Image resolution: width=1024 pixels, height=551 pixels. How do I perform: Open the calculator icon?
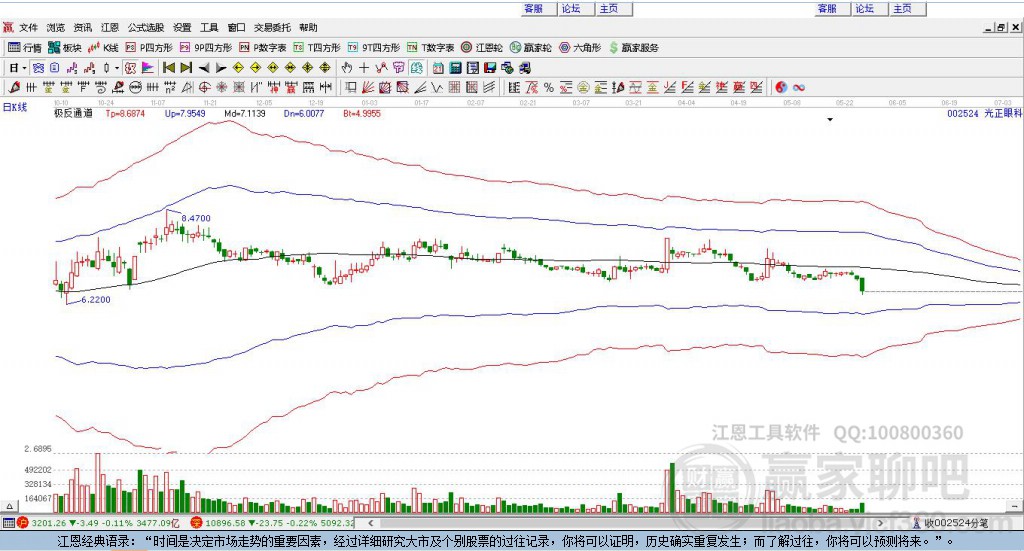pos(456,68)
